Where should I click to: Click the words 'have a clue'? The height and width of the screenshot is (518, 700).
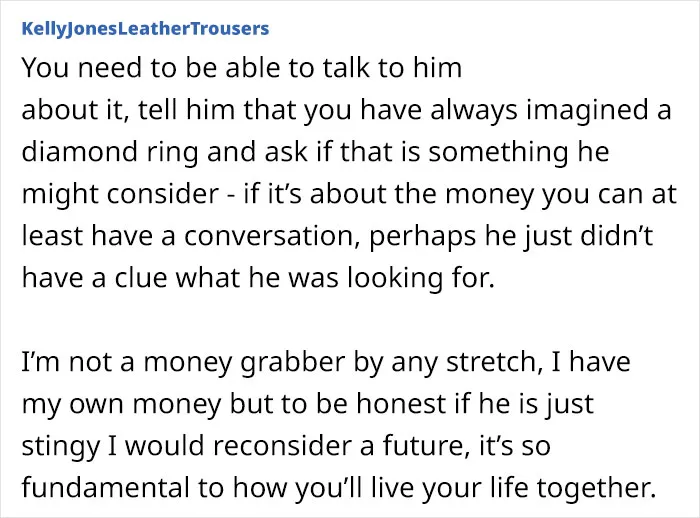click(x=94, y=278)
